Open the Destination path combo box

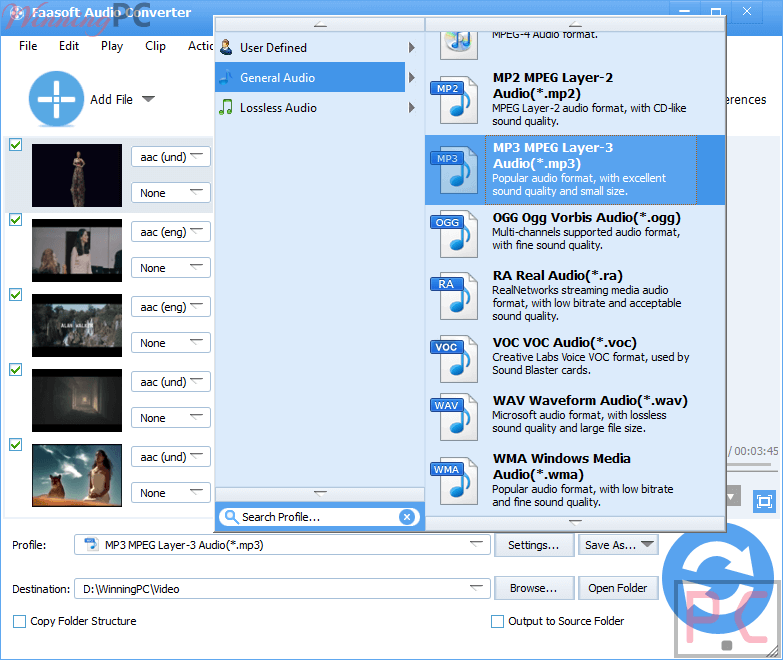click(x=282, y=589)
